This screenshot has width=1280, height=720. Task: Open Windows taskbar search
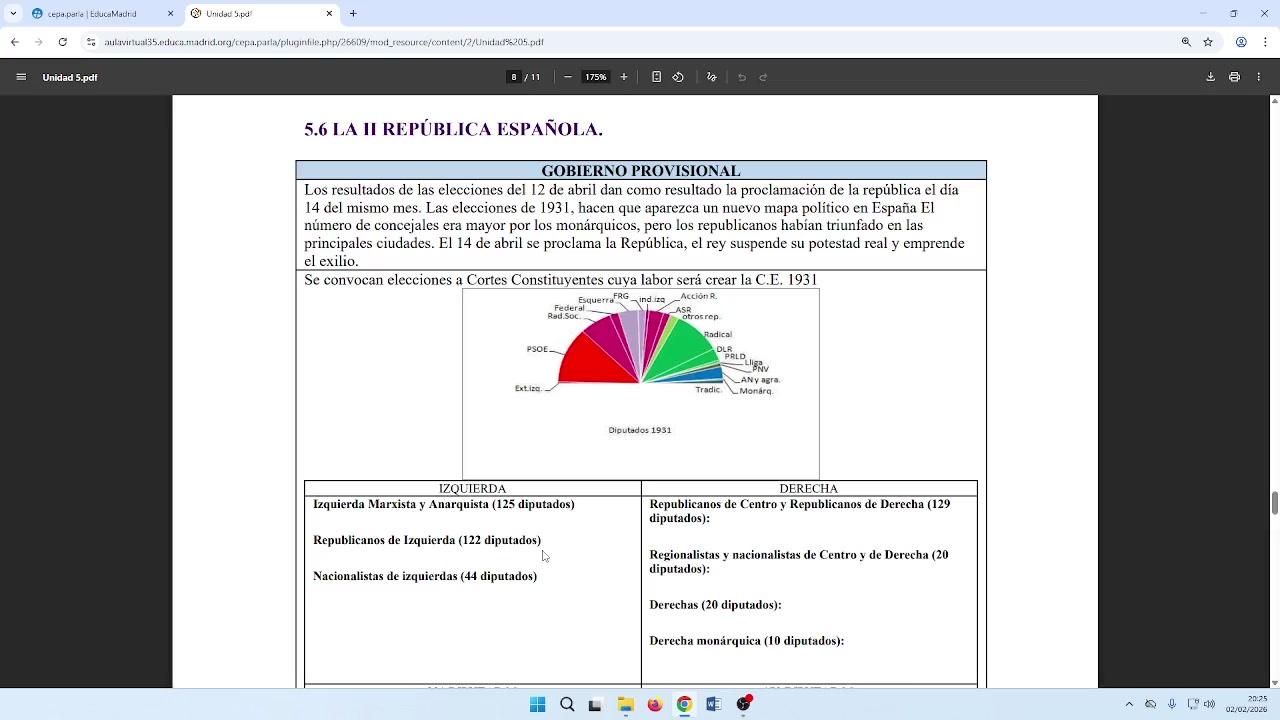click(567, 704)
